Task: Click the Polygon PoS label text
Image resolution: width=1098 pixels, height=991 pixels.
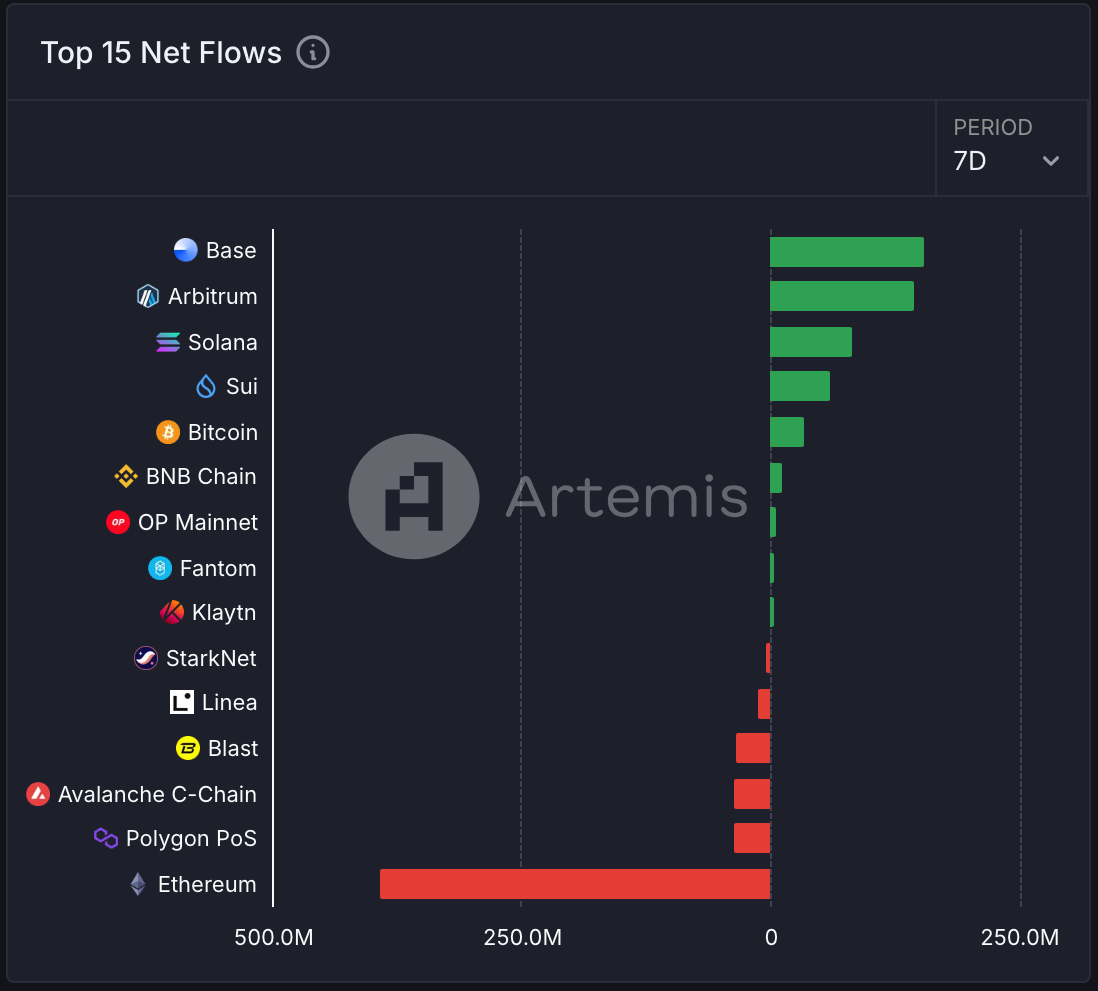Action: pos(191,839)
